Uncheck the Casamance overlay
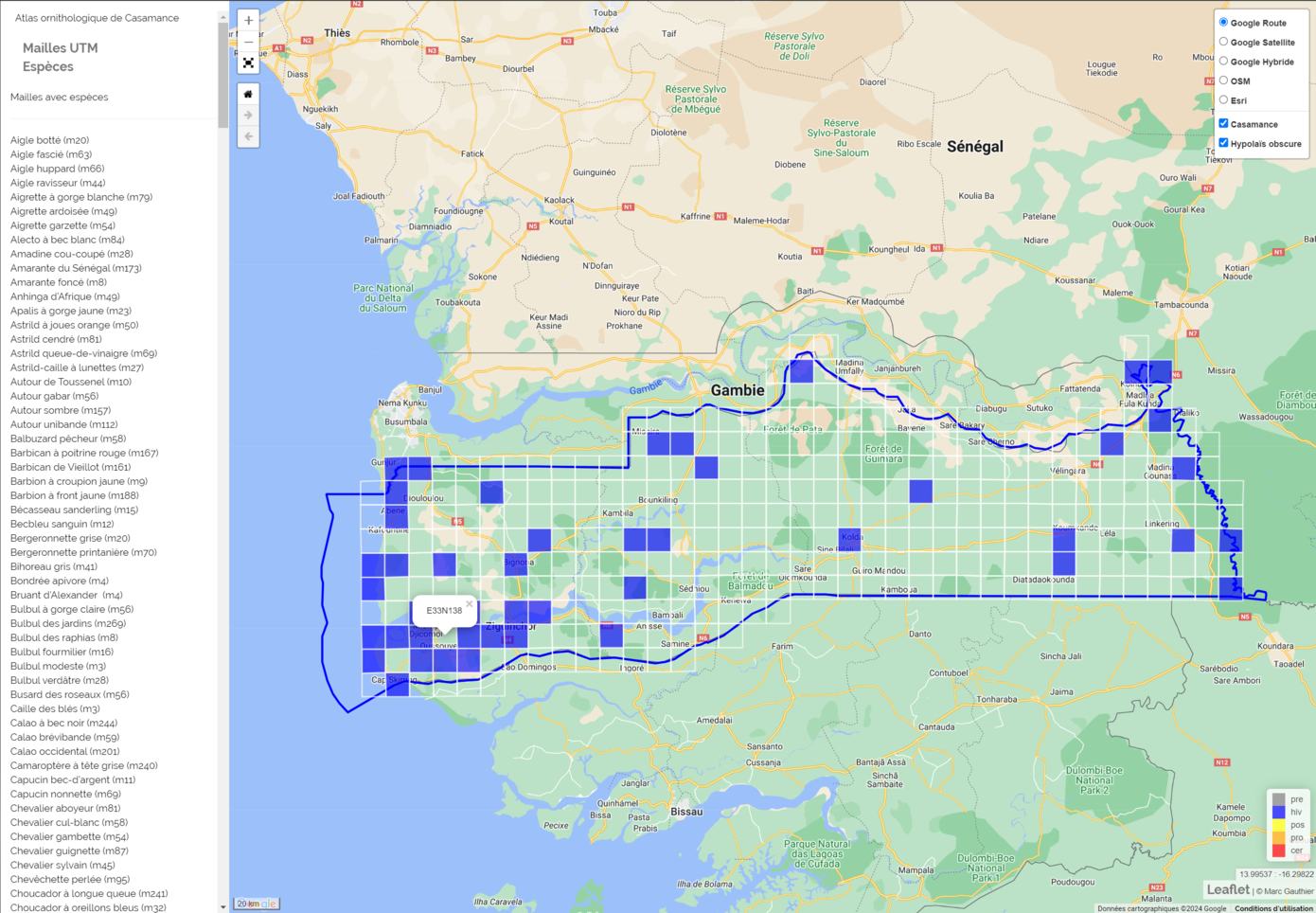The height and width of the screenshot is (913, 1316). [x=1224, y=123]
